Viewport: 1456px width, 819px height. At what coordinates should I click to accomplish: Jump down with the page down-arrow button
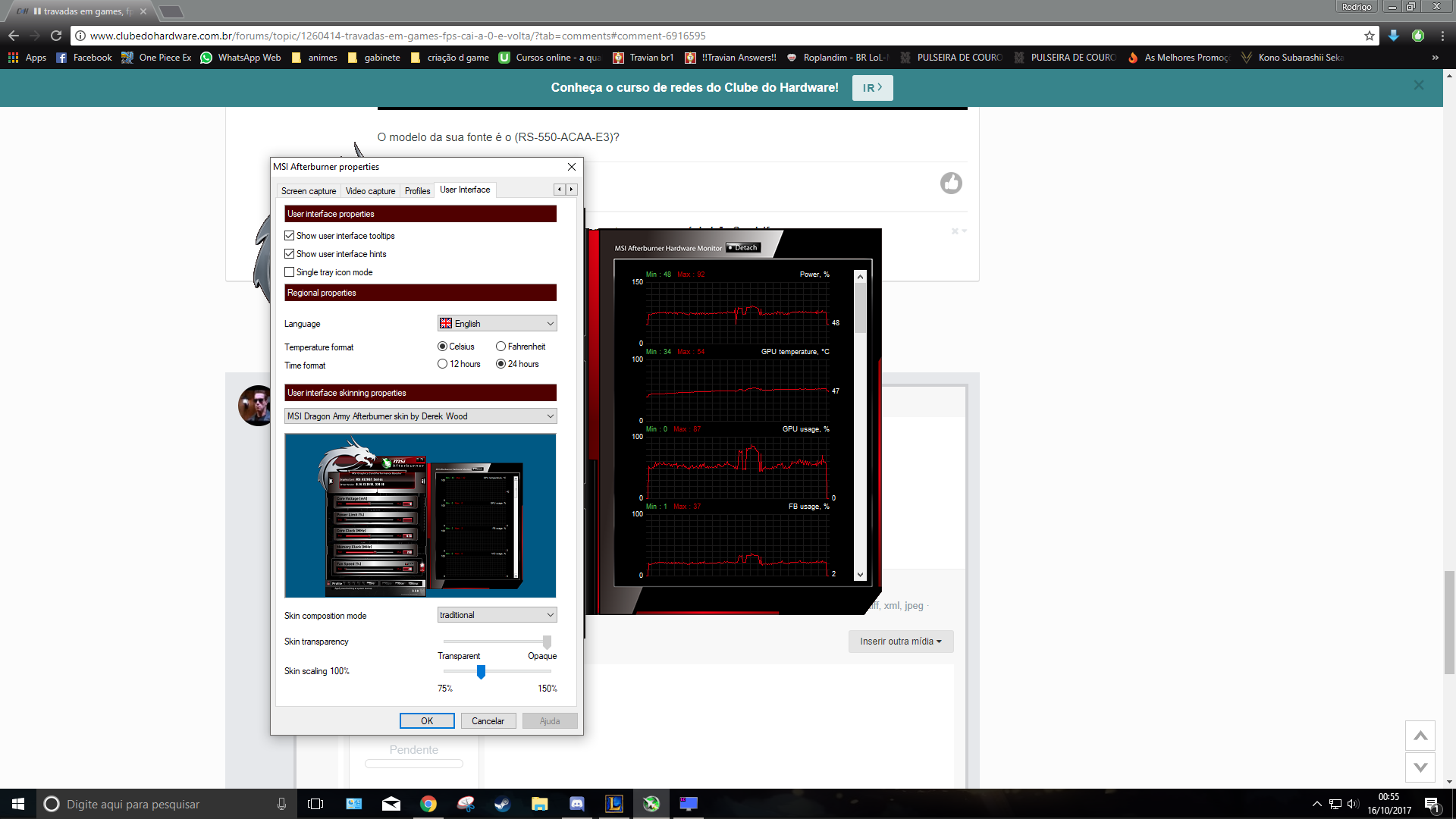1420,767
